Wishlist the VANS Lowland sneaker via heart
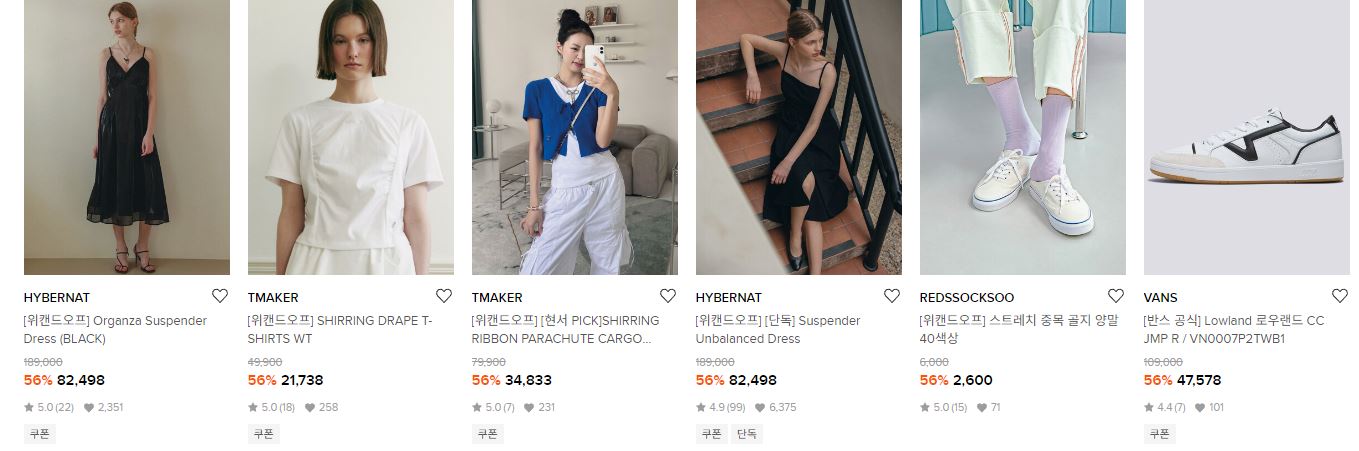The height and width of the screenshot is (451, 1359). coord(1340,296)
